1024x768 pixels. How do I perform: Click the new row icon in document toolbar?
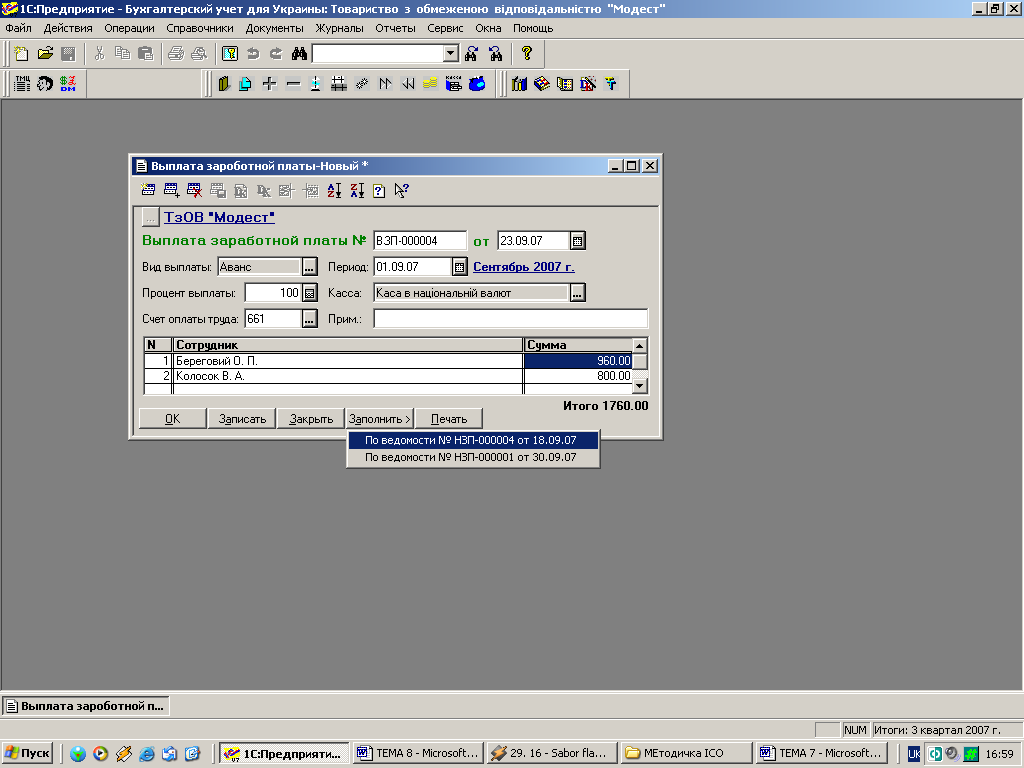[148, 191]
